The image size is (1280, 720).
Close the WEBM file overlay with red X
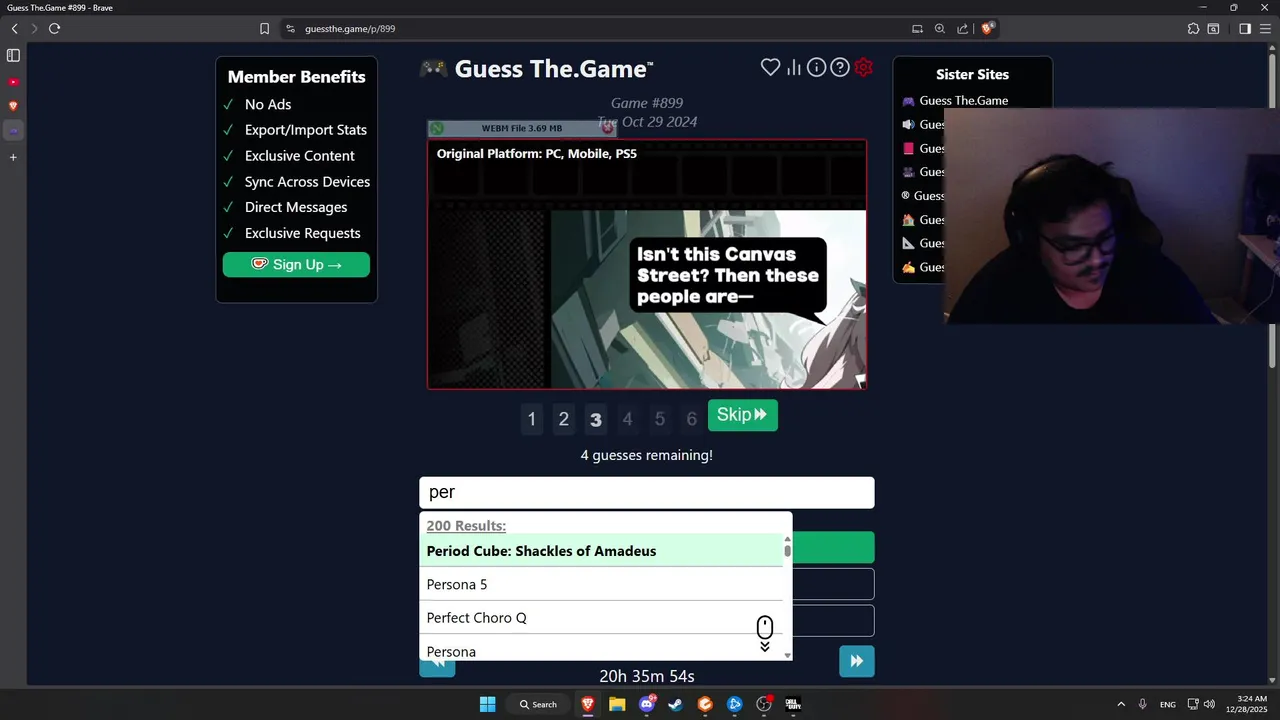tap(607, 128)
